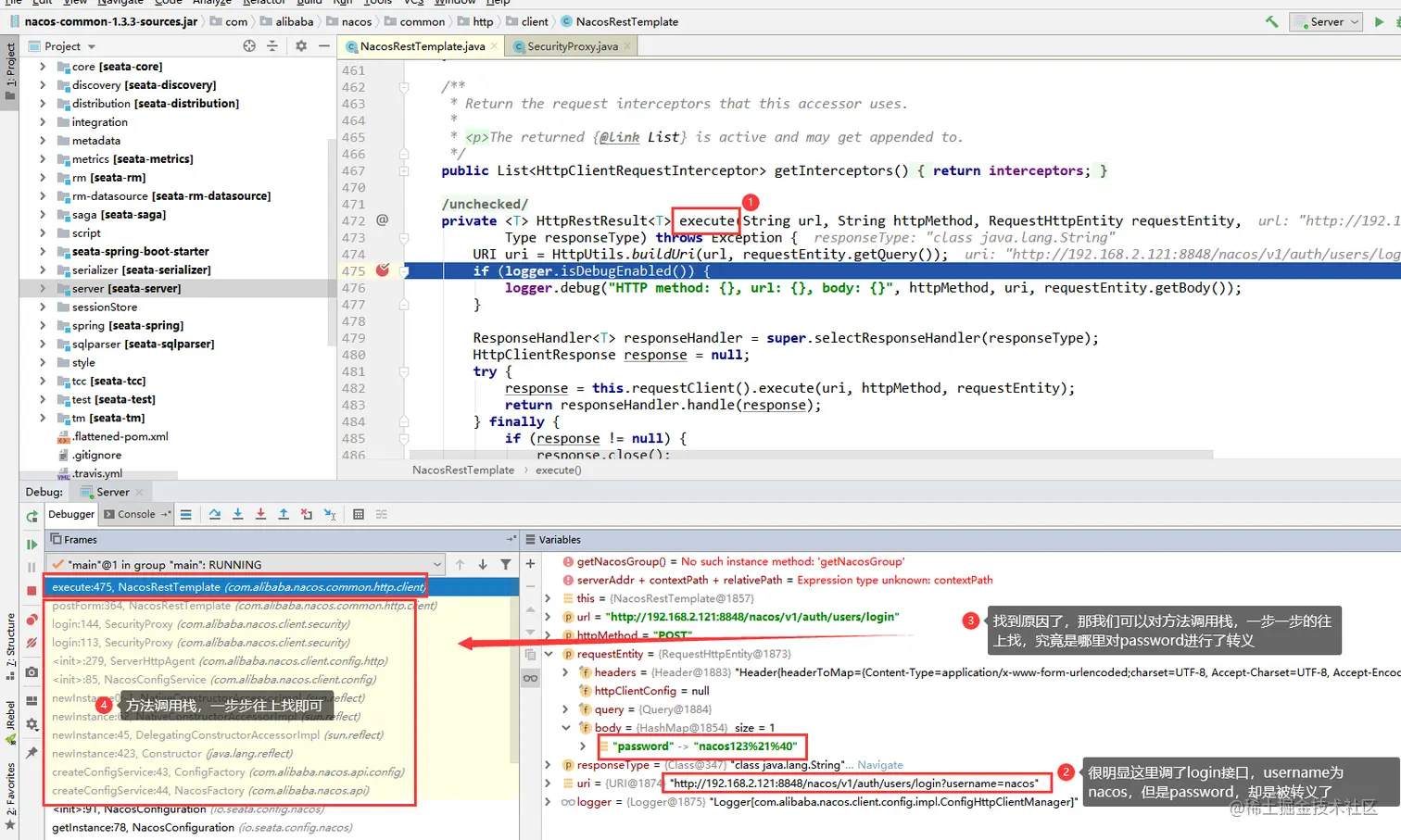
Task: Click the Locate file target icon in Project panel
Action: coord(249,45)
